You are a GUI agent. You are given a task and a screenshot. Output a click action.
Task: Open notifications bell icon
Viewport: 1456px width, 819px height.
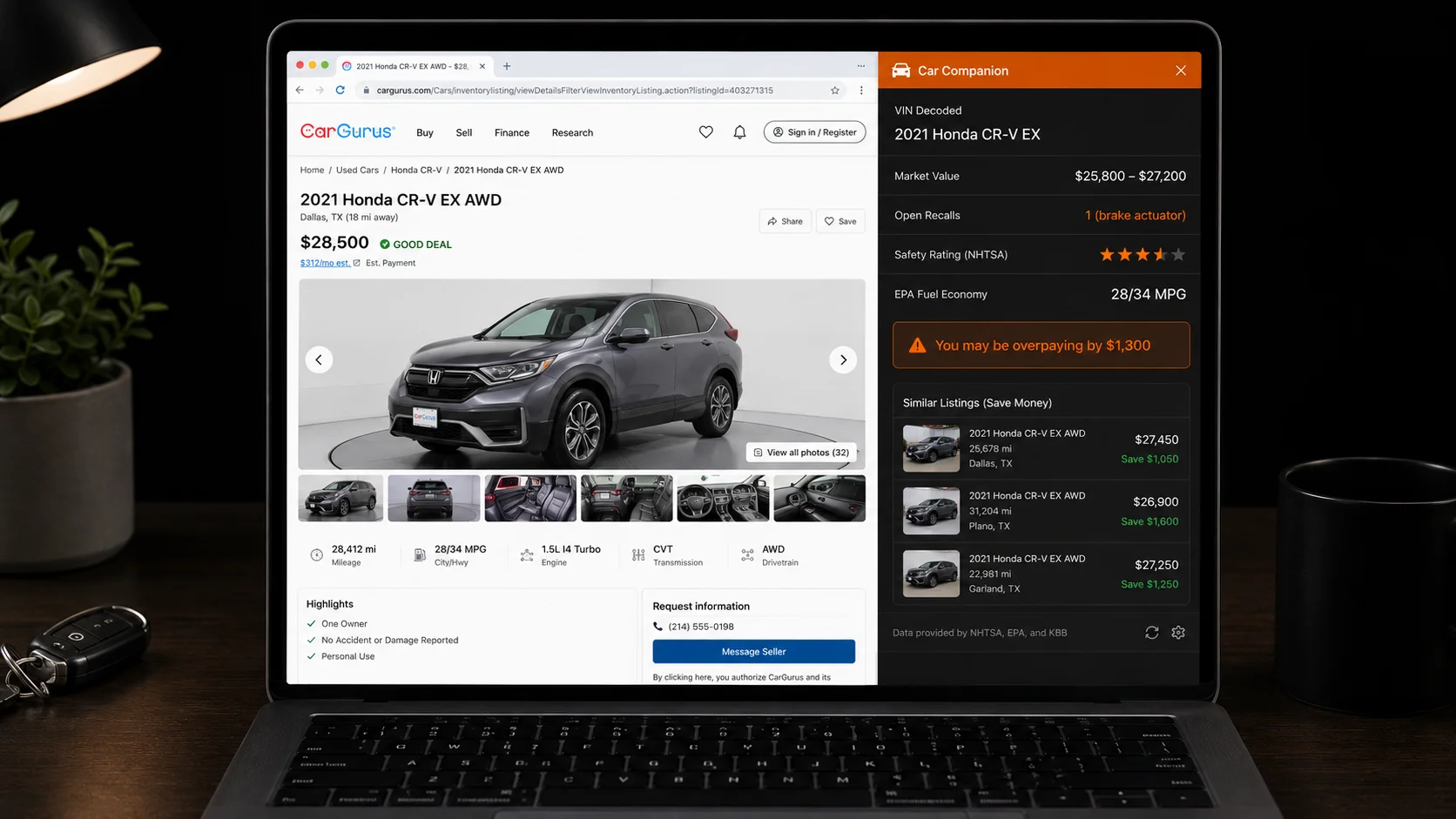click(x=739, y=132)
